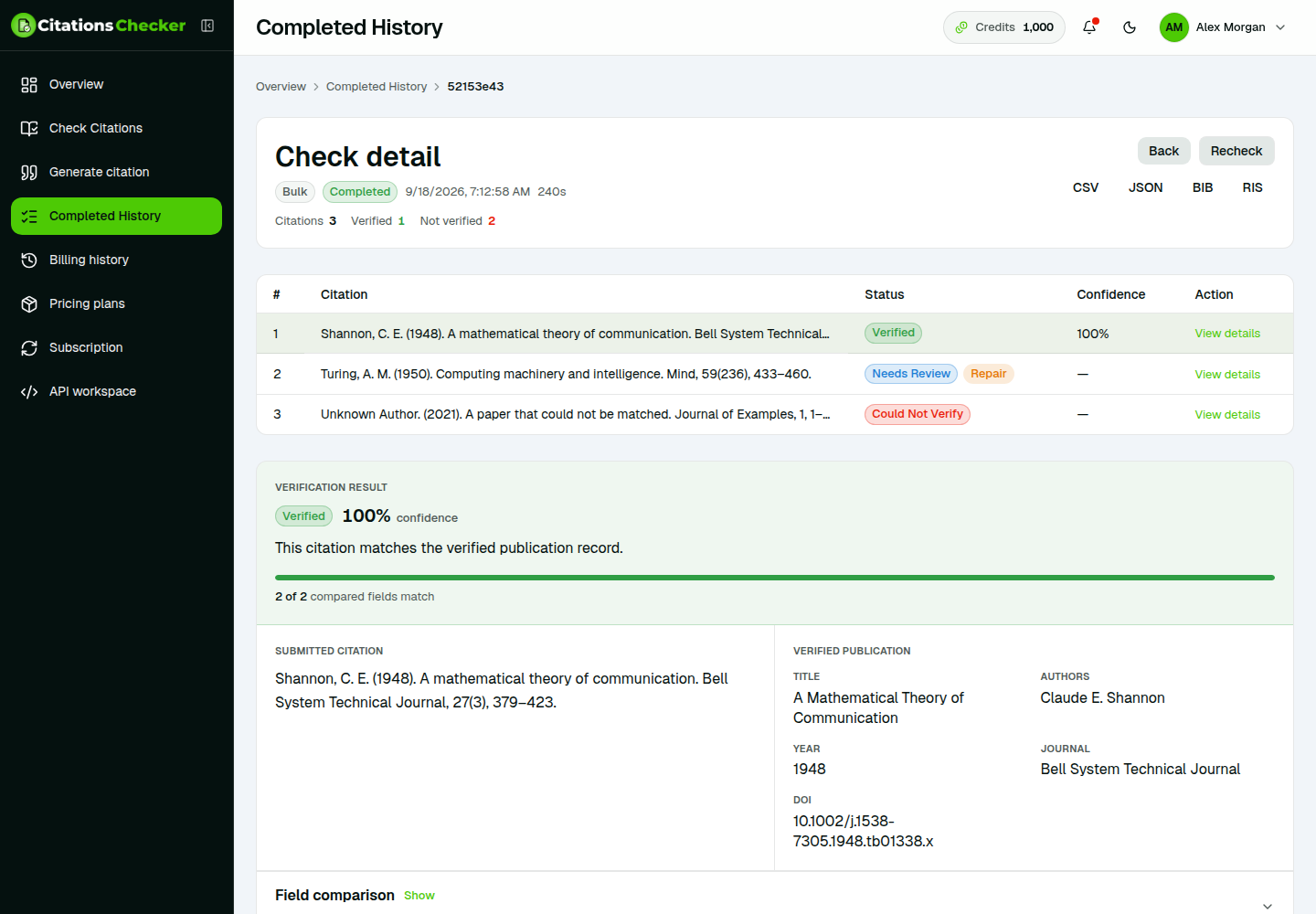Open the Alex Morgan account dropdown
This screenshot has height=914, width=1316.
(1224, 27)
